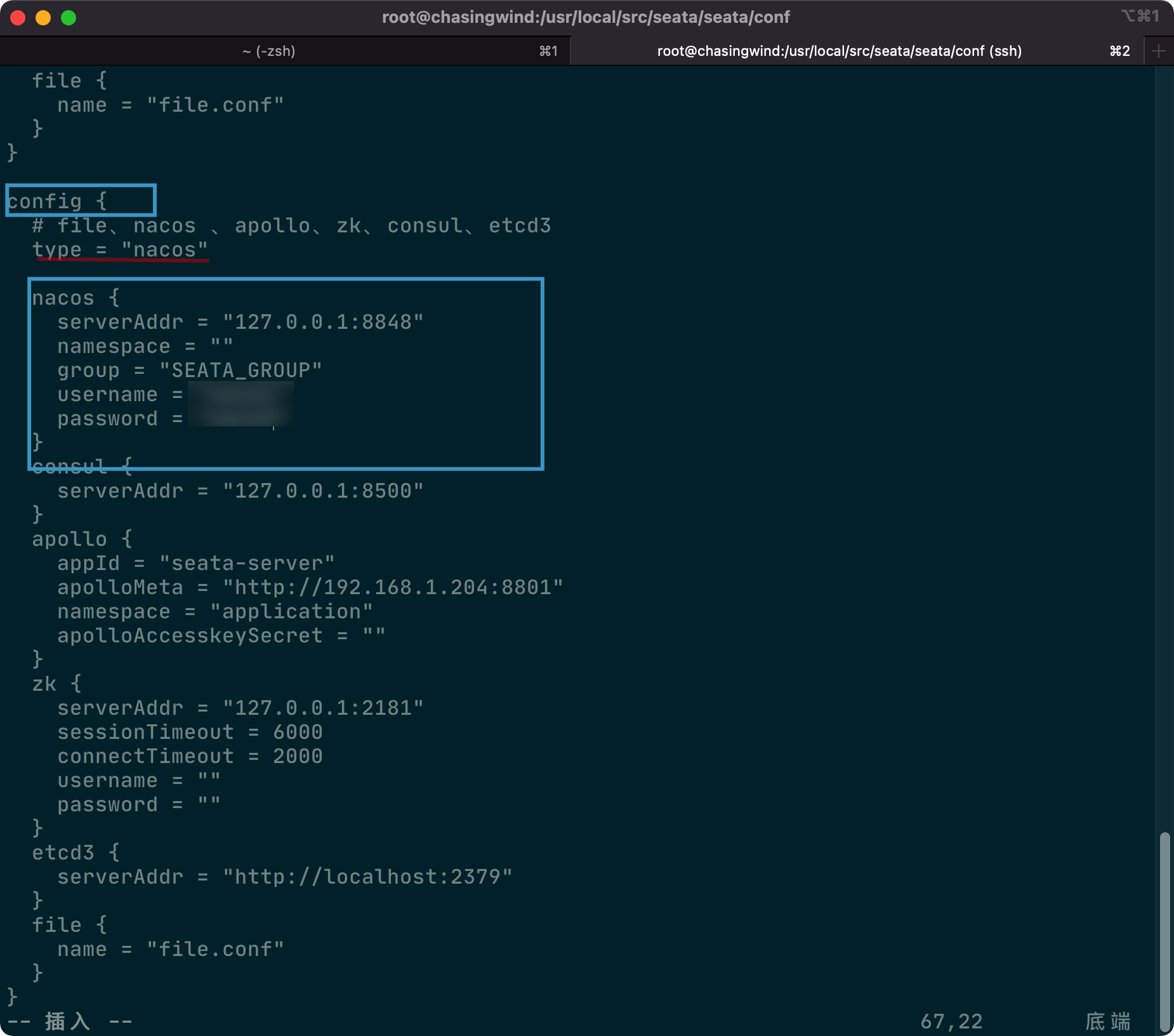Click the zk username = "" line
Viewport: 1174px width, 1036px height.
click(x=139, y=780)
